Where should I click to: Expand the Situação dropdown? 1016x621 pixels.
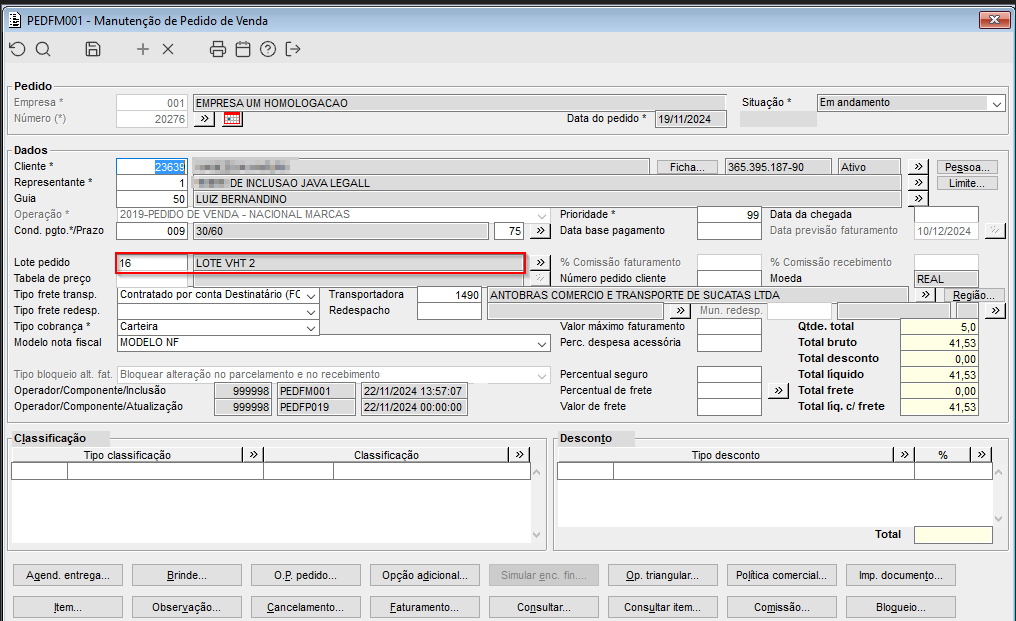(997, 103)
